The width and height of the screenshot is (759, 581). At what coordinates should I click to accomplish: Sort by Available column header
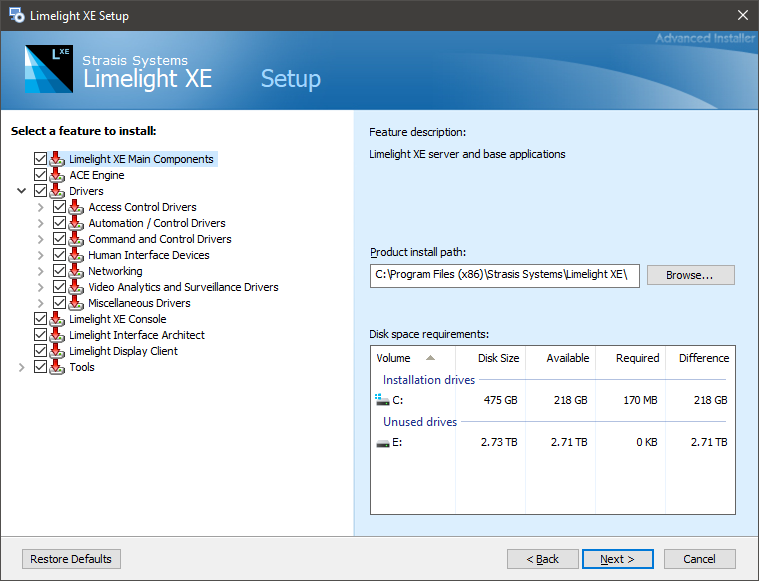tap(561, 358)
